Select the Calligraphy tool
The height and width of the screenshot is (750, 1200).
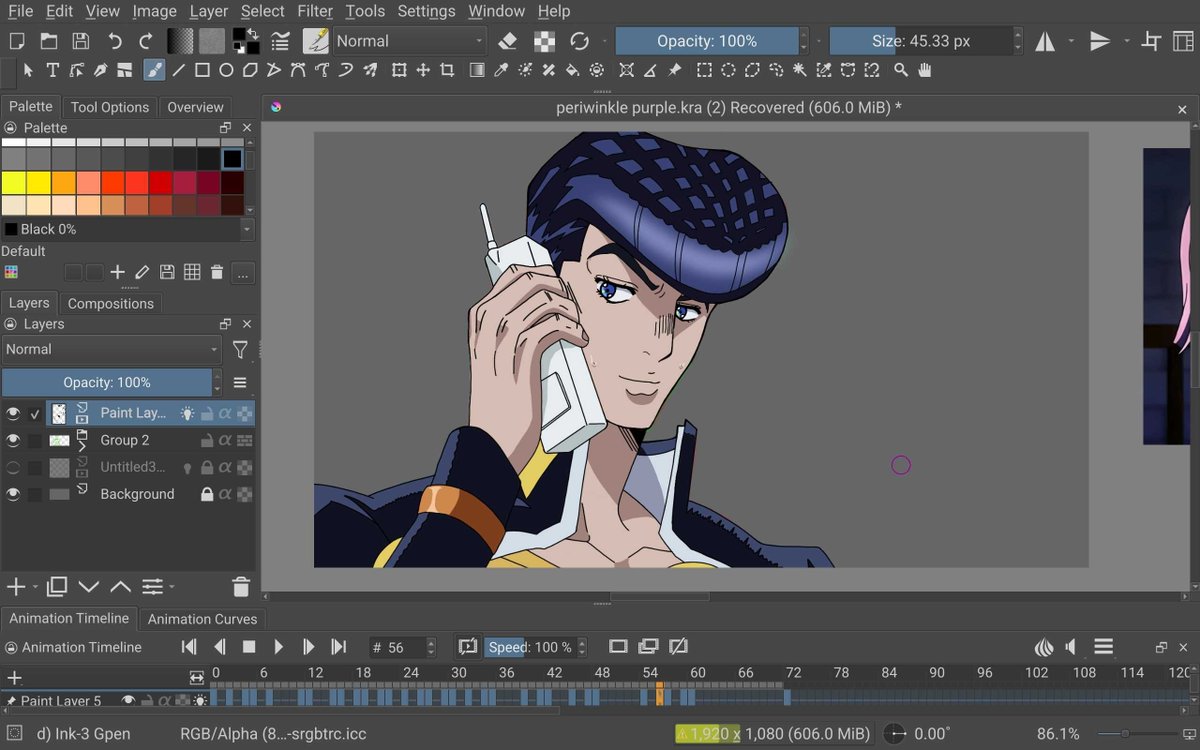tap(100, 70)
